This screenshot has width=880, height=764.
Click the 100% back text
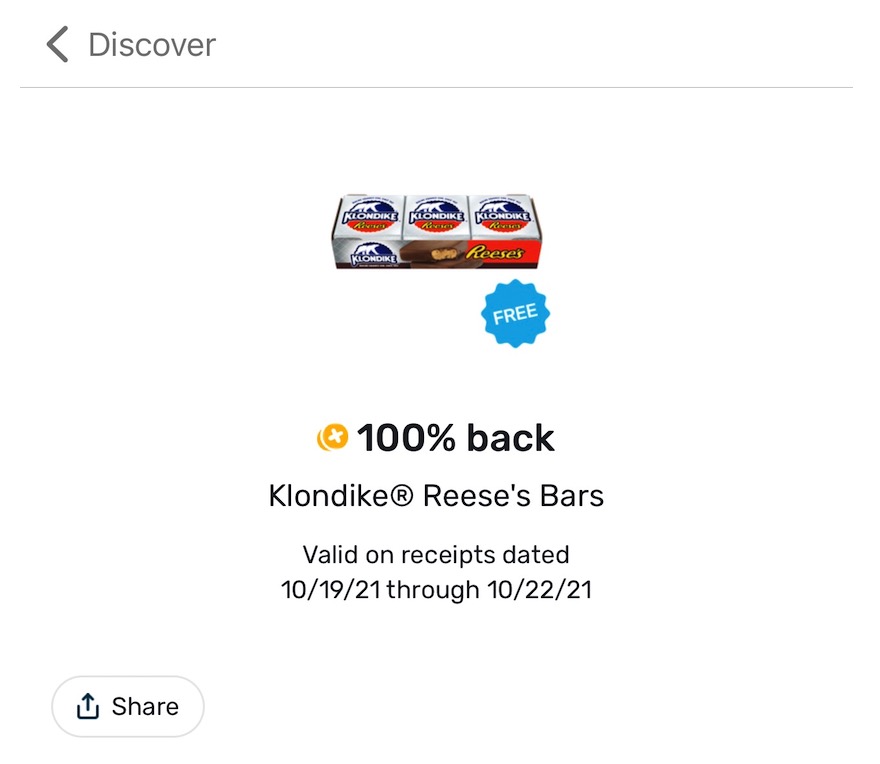[457, 437]
